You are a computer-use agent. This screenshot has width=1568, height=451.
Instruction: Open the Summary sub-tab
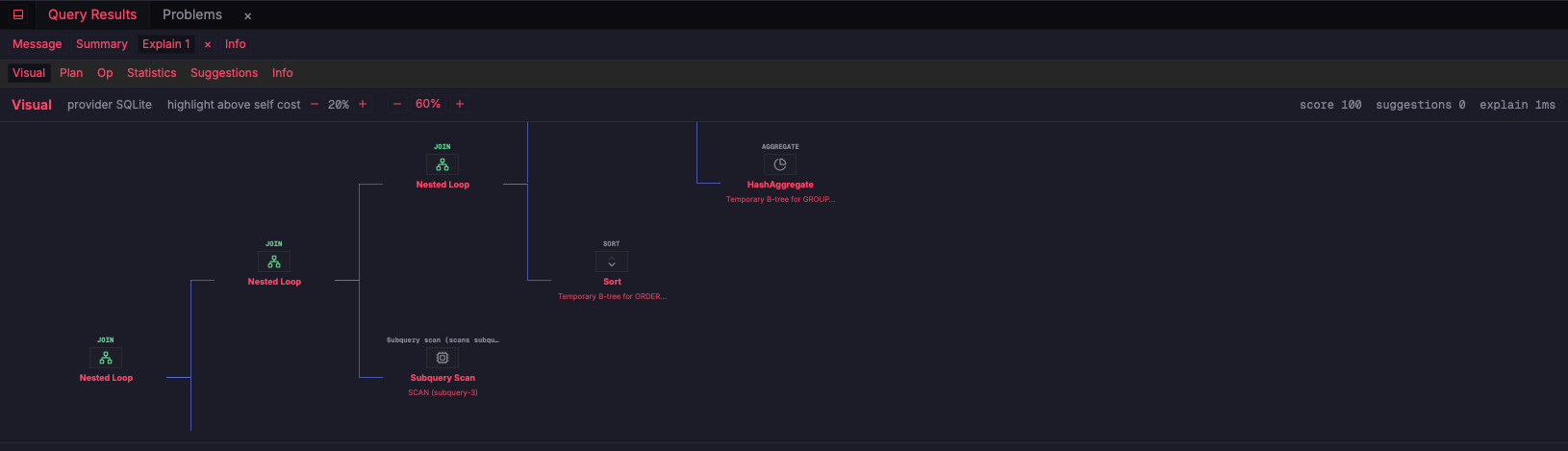point(102,44)
